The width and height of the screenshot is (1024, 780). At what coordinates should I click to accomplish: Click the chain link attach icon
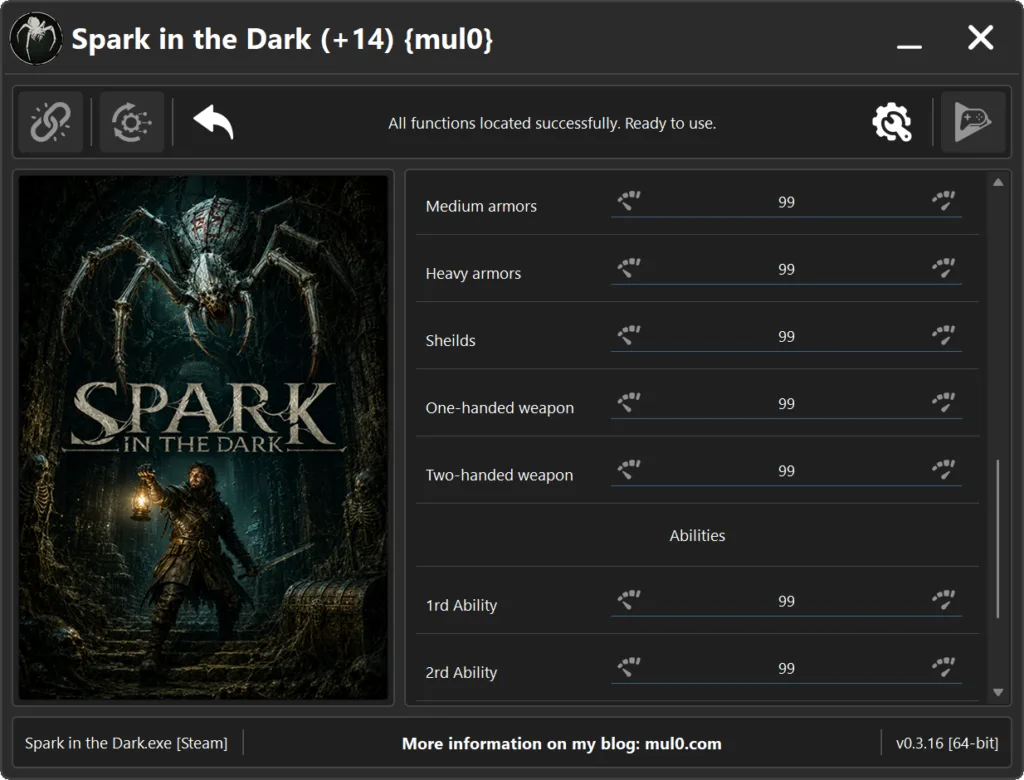tap(50, 122)
